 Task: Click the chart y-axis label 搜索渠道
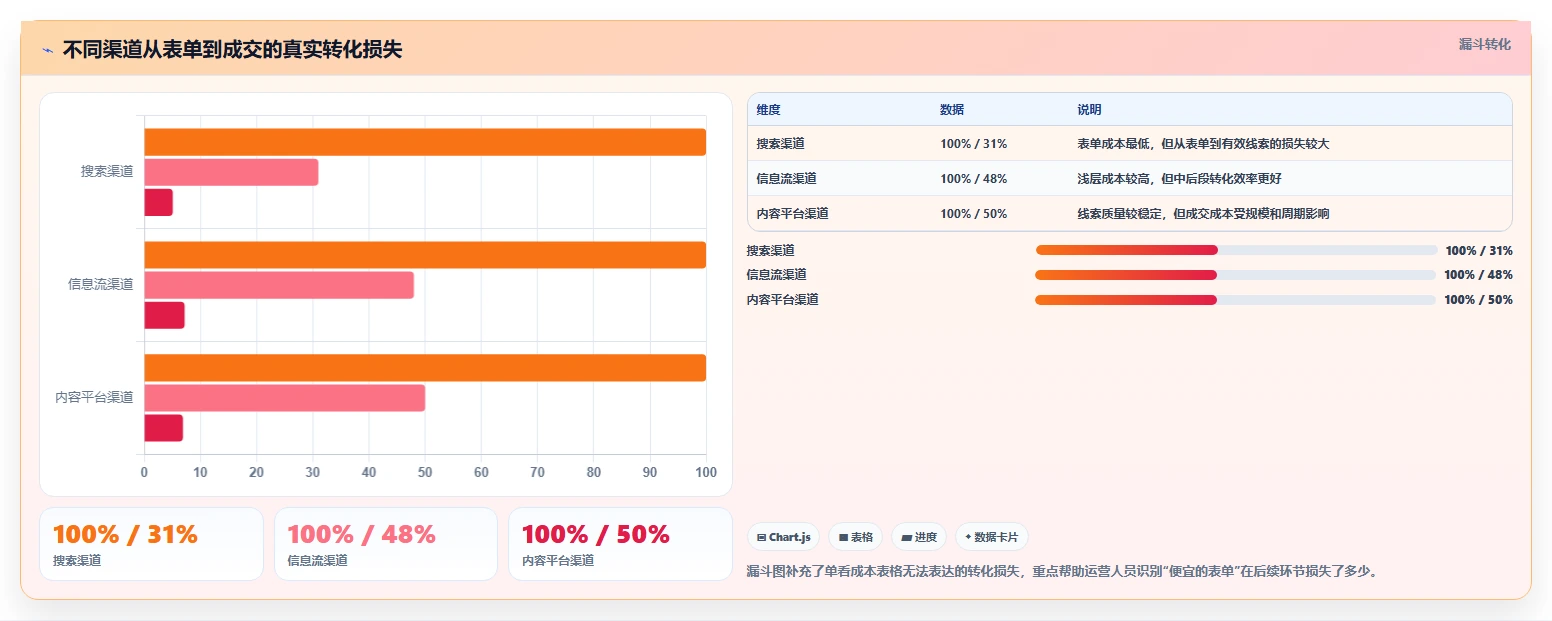click(x=107, y=172)
